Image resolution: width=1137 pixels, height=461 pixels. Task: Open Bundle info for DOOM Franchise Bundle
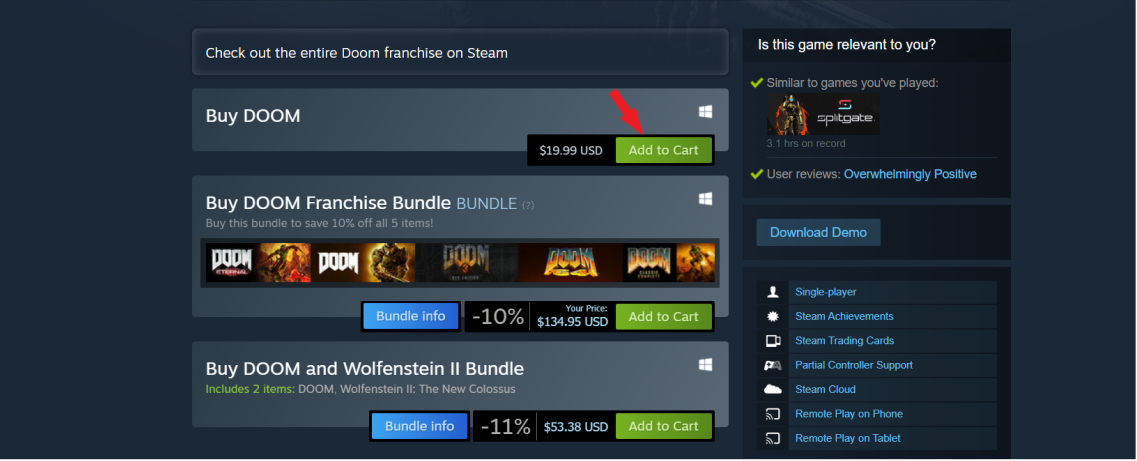point(410,317)
